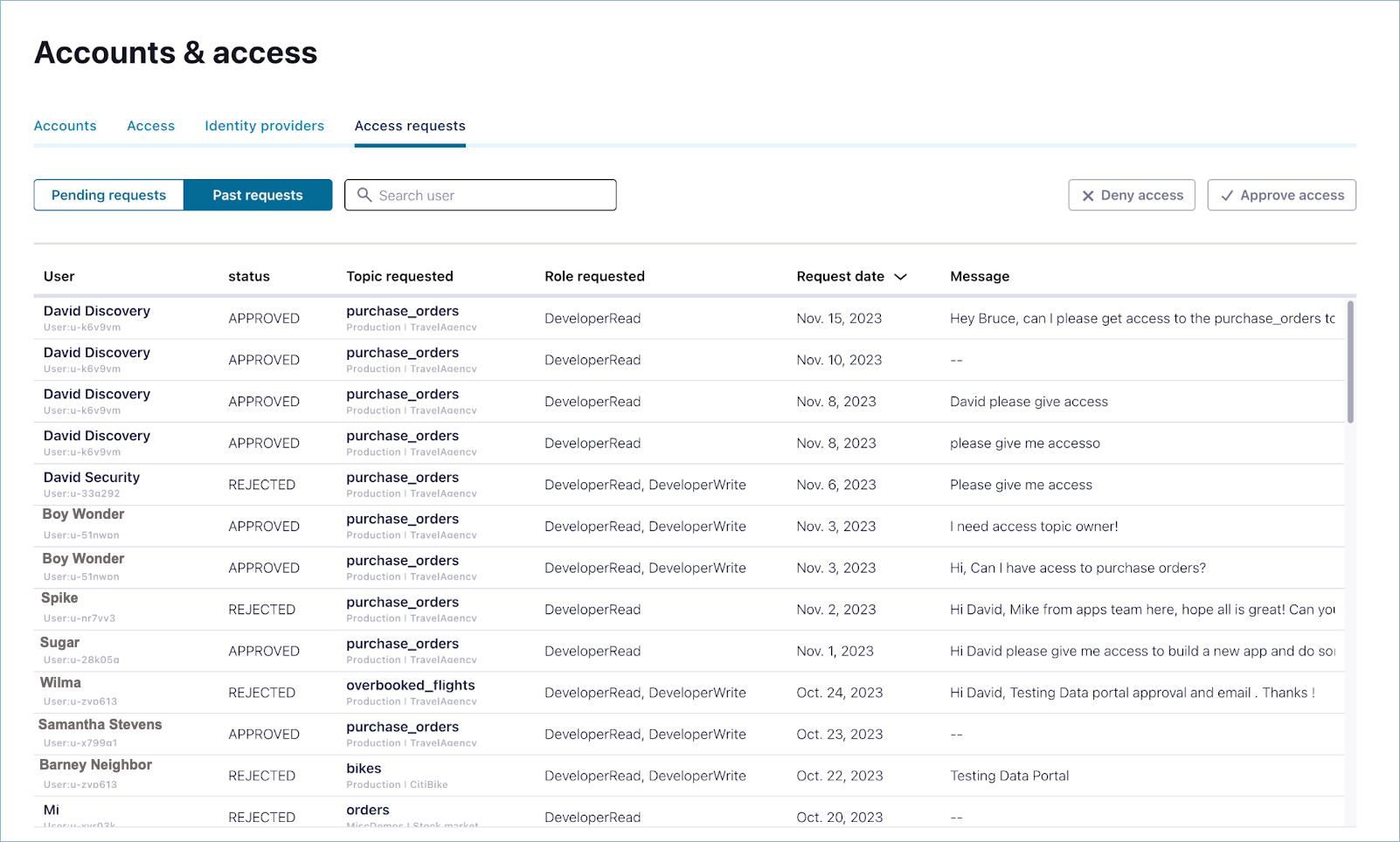Switch to the Accounts tab

(x=65, y=126)
